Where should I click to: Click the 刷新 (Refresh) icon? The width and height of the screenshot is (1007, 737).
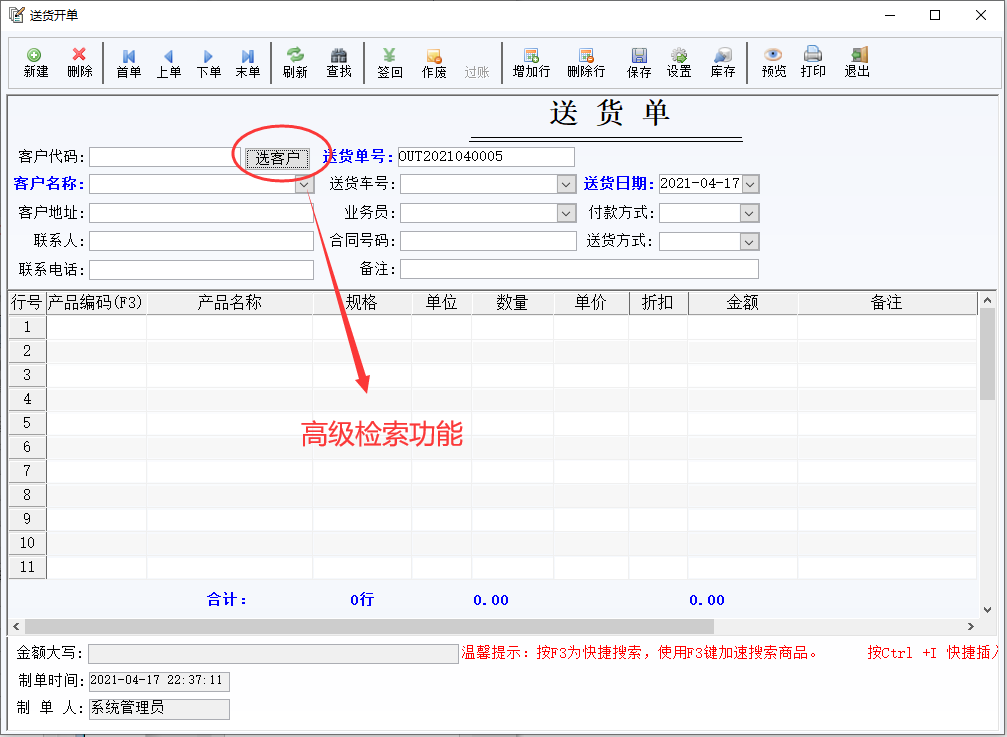[295, 62]
